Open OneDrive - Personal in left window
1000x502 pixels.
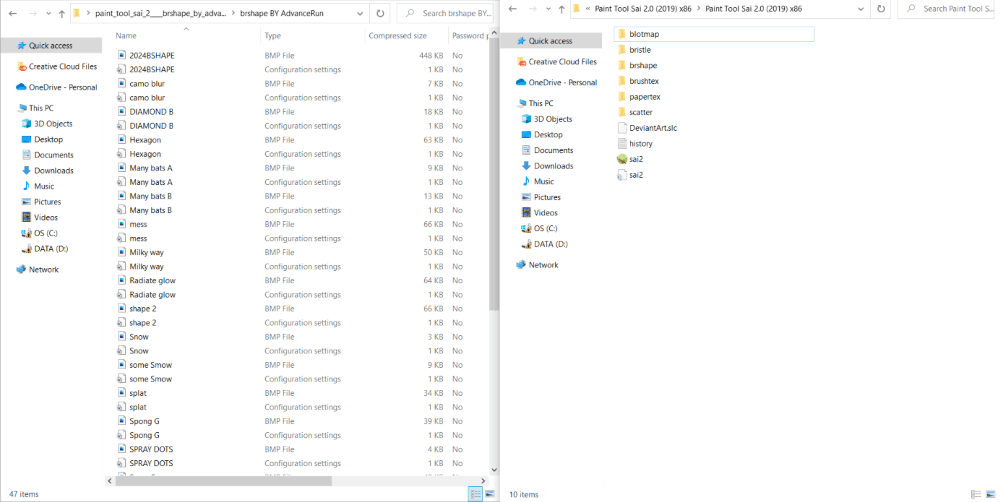click(62, 87)
